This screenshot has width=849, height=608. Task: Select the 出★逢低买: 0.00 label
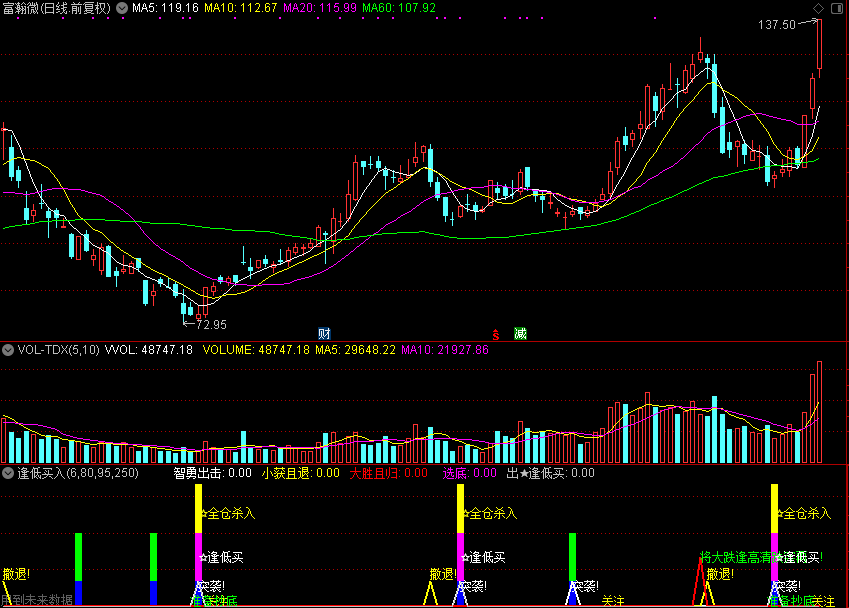(x=551, y=473)
